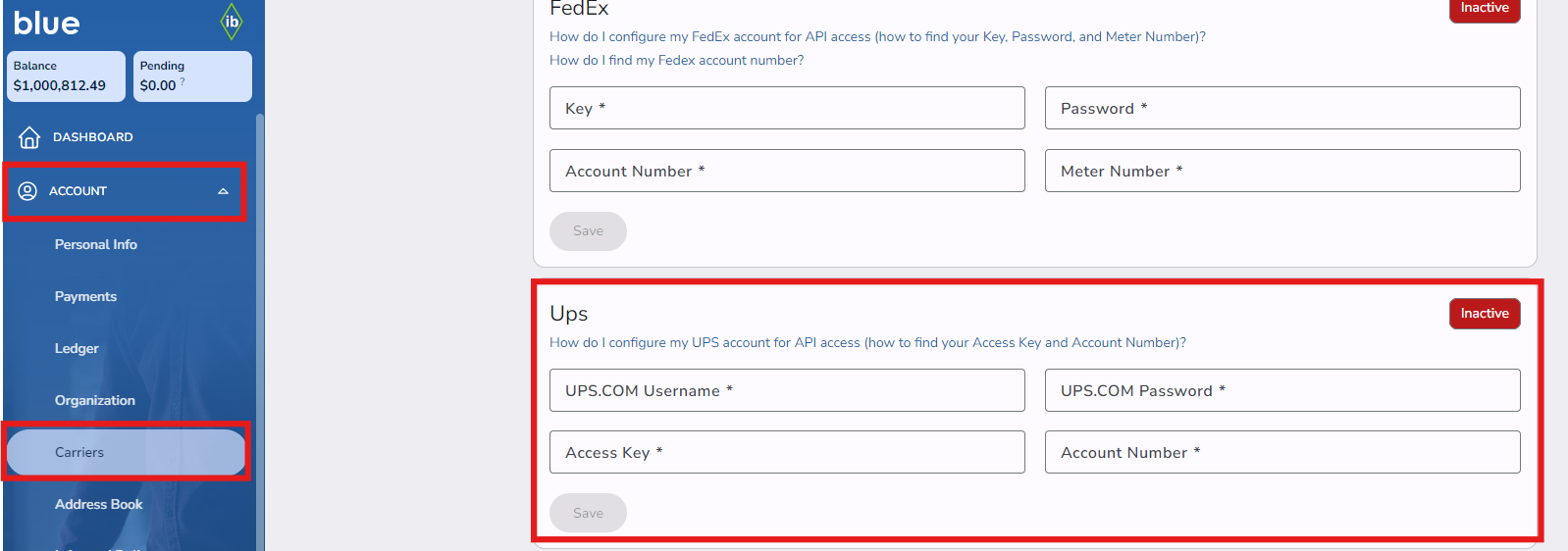
Task: Click the blue logo in sidebar
Action: [x=47, y=24]
